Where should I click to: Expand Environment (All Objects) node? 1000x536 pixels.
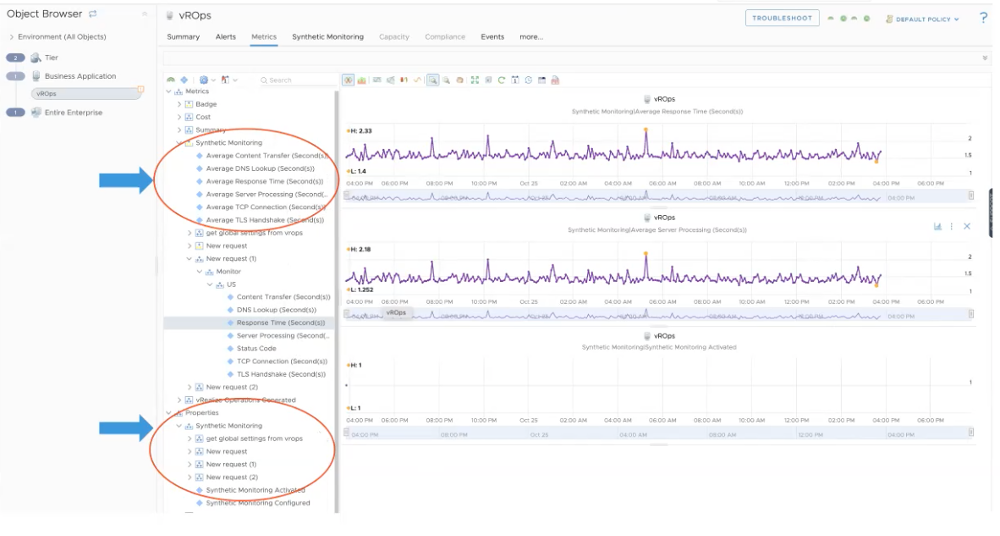[x=11, y=37]
